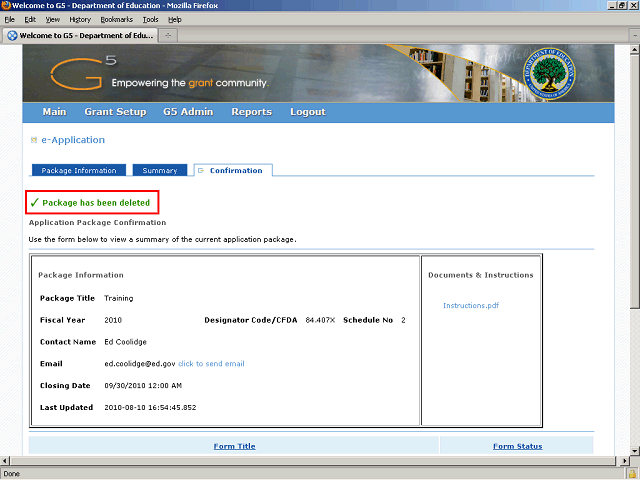Click the fiscal year value '2010'
The height and width of the screenshot is (480, 640).
click(113, 320)
